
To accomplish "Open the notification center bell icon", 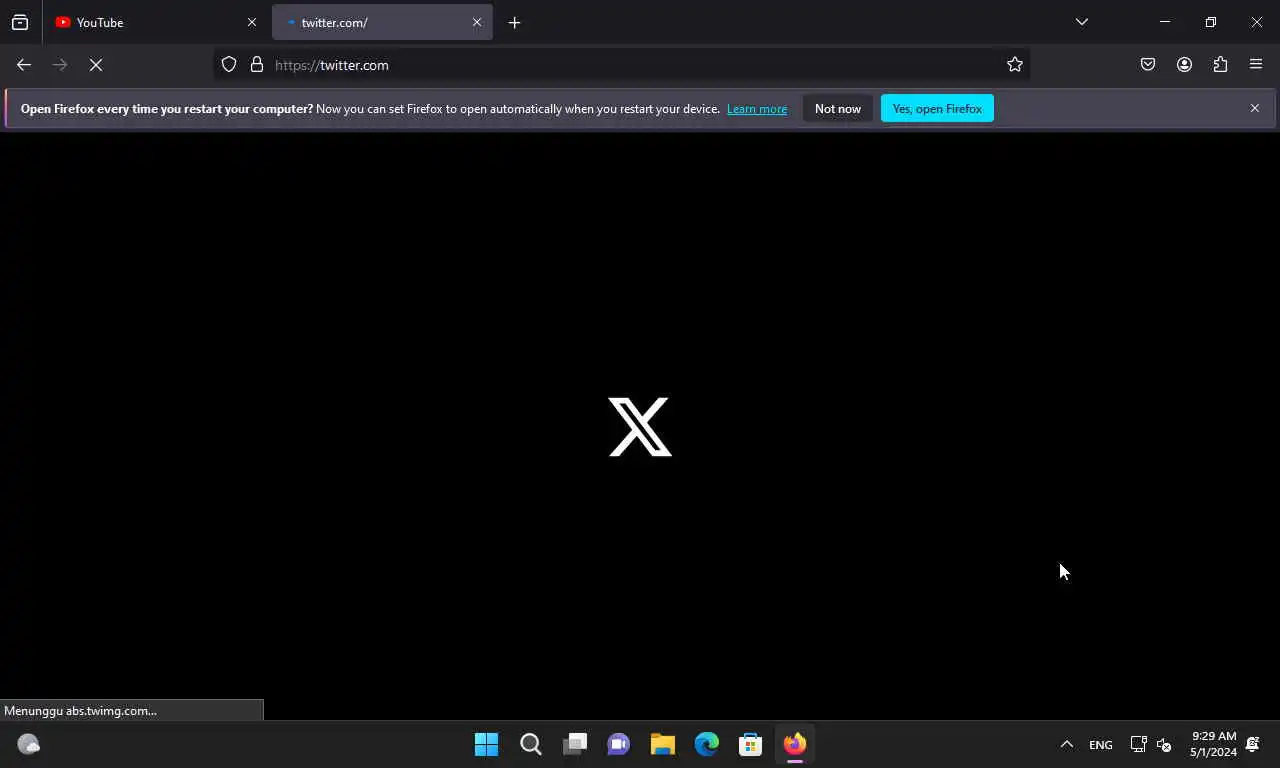I will click(x=1253, y=744).
